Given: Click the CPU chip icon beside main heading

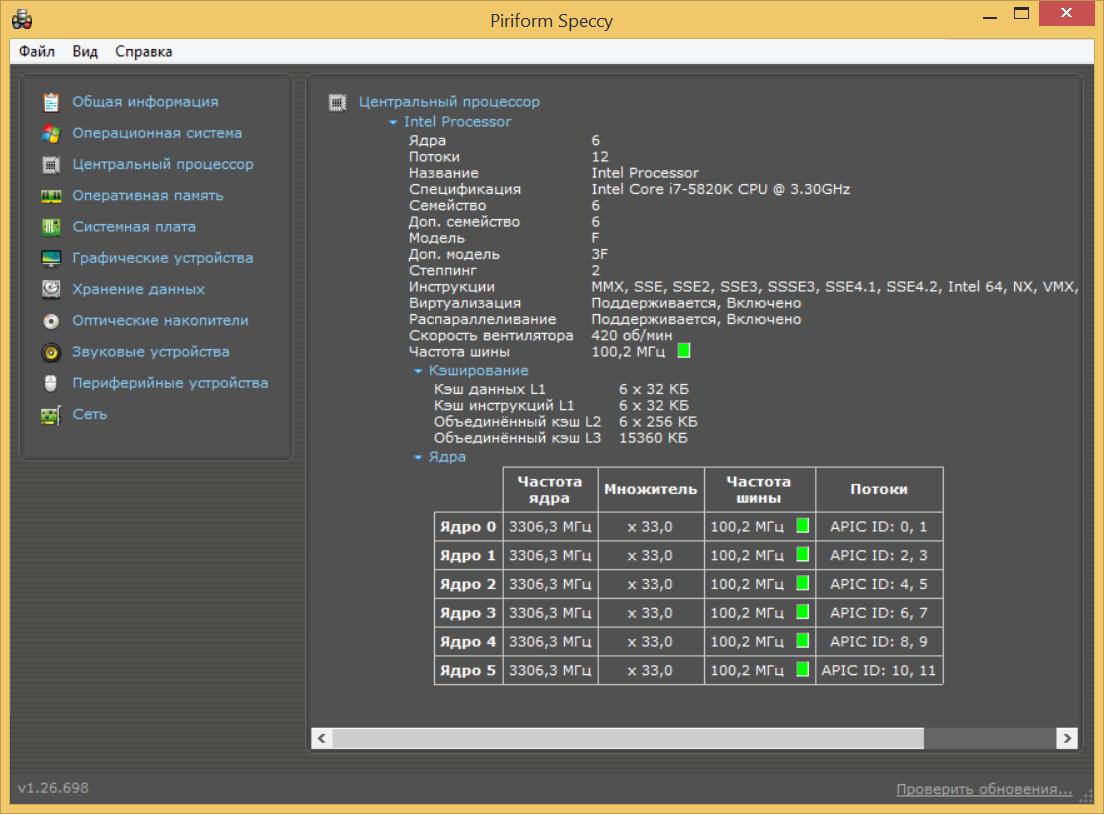Looking at the screenshot, I should pos(337,103).
